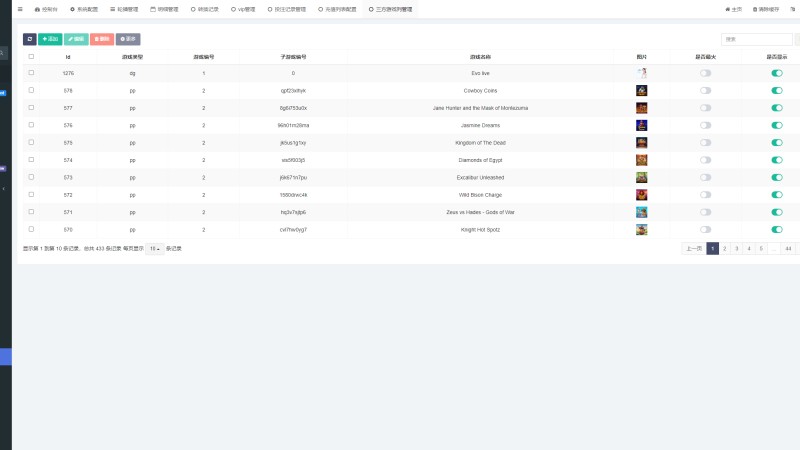This screenshot has width=800, height=450.
Task: Select the checkbox for Cowboy Coins row
Action: tap(31, 90)
